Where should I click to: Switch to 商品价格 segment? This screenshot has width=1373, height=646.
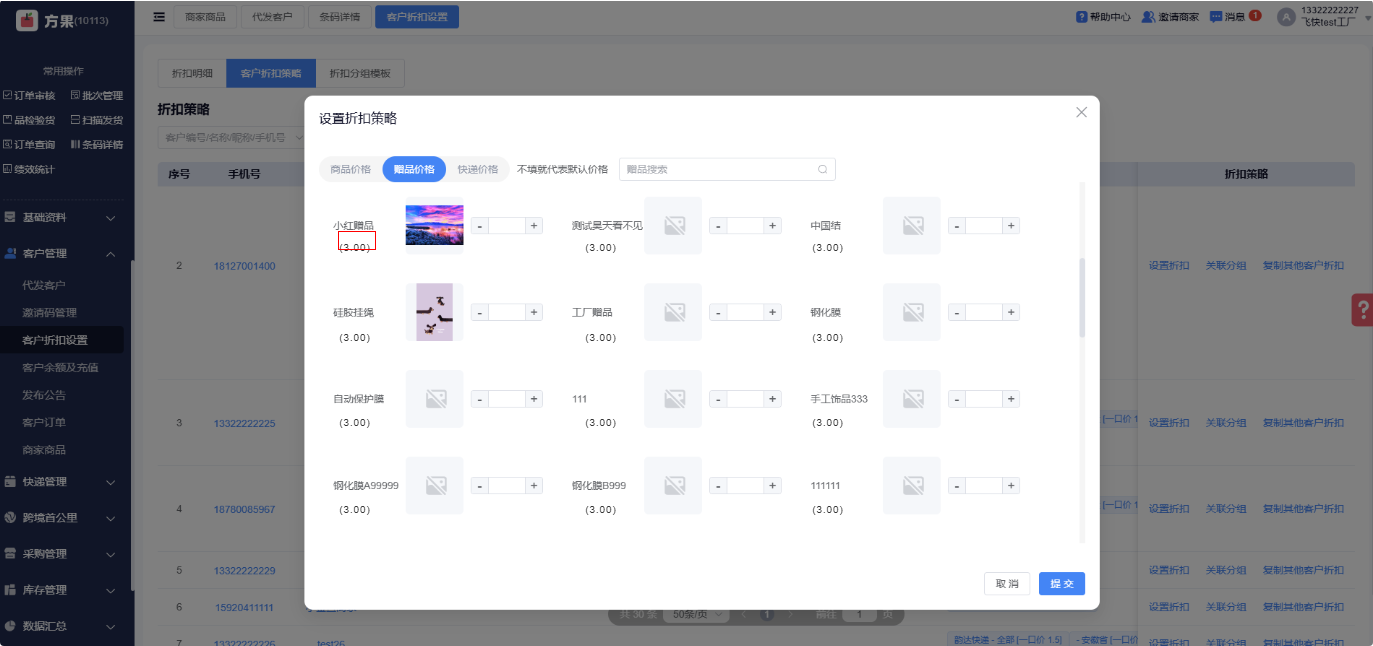350,170
